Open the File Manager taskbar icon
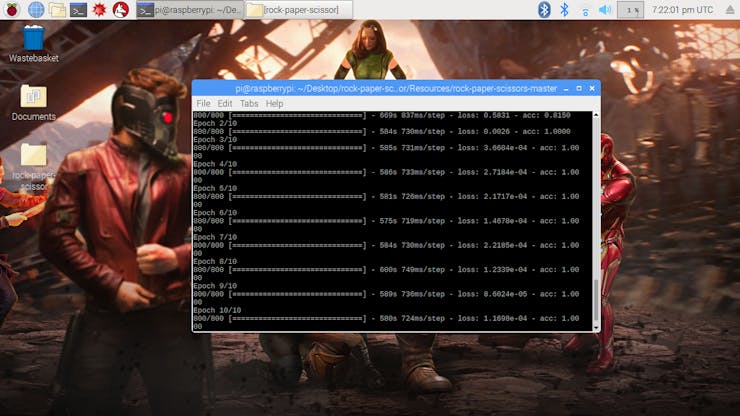The height and width of the screenshot is (416, 740). pyautogui.click(x=57, y=9)
